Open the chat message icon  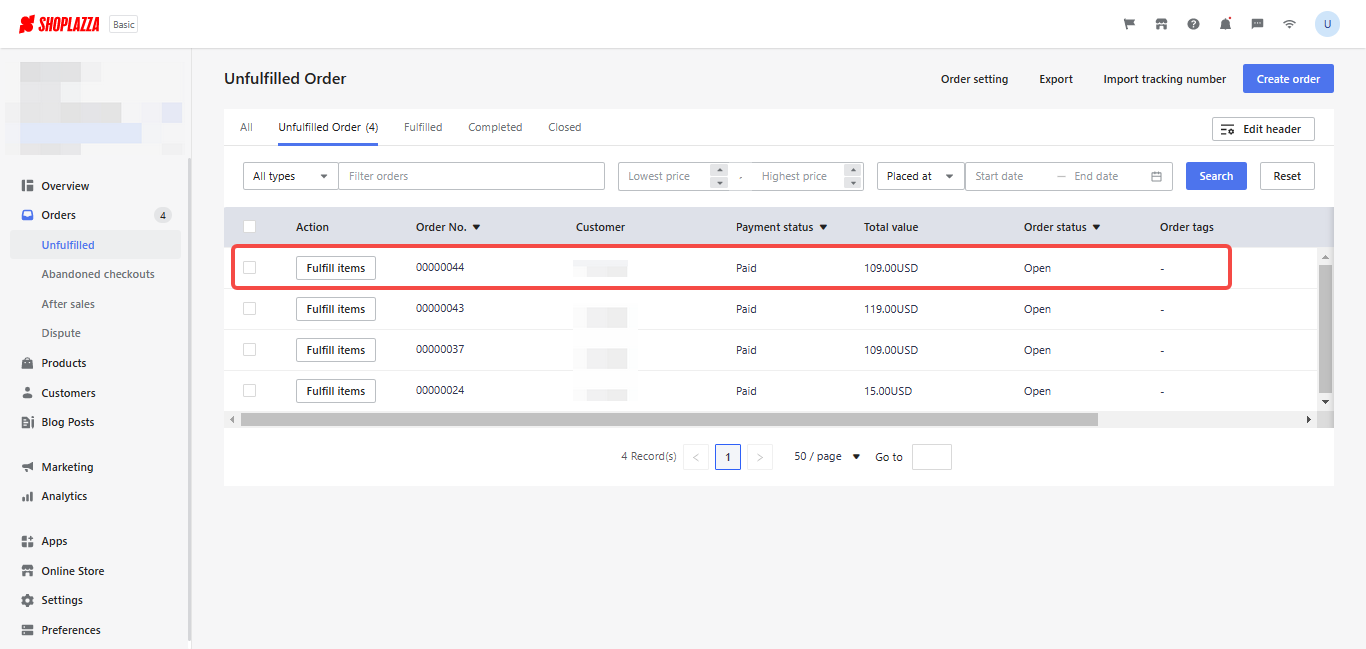point(1257,24)
